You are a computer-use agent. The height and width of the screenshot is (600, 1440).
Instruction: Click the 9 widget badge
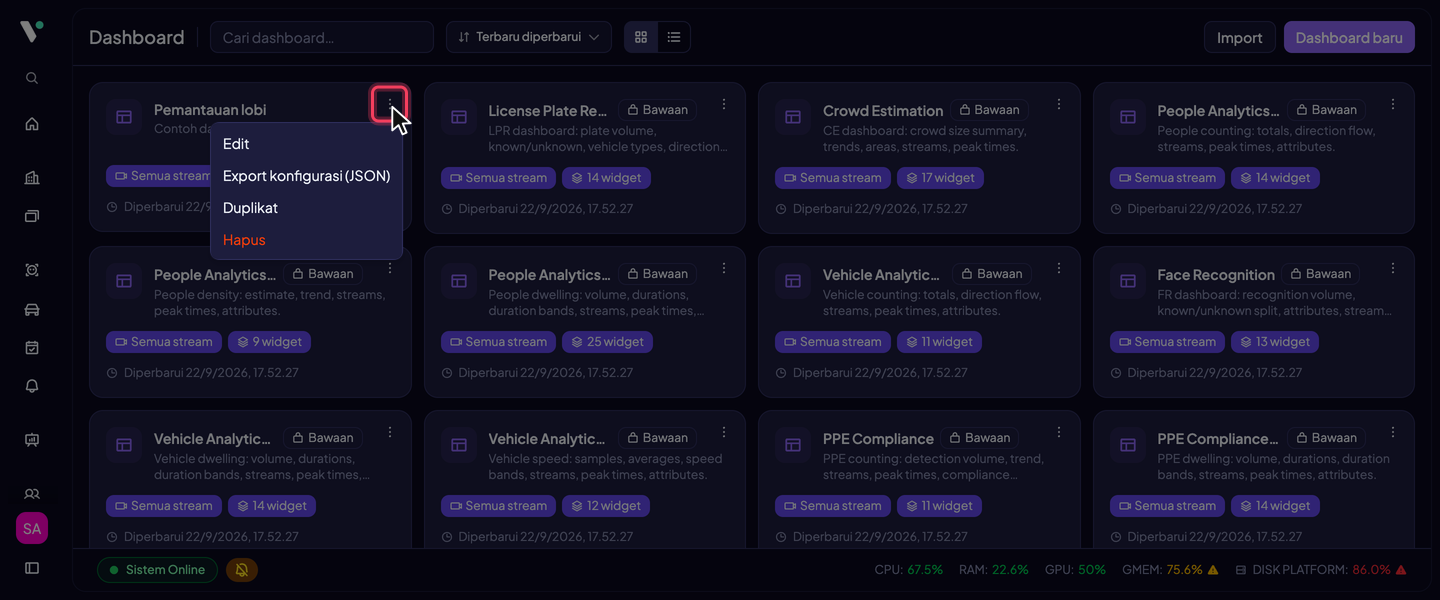[269, 342]
